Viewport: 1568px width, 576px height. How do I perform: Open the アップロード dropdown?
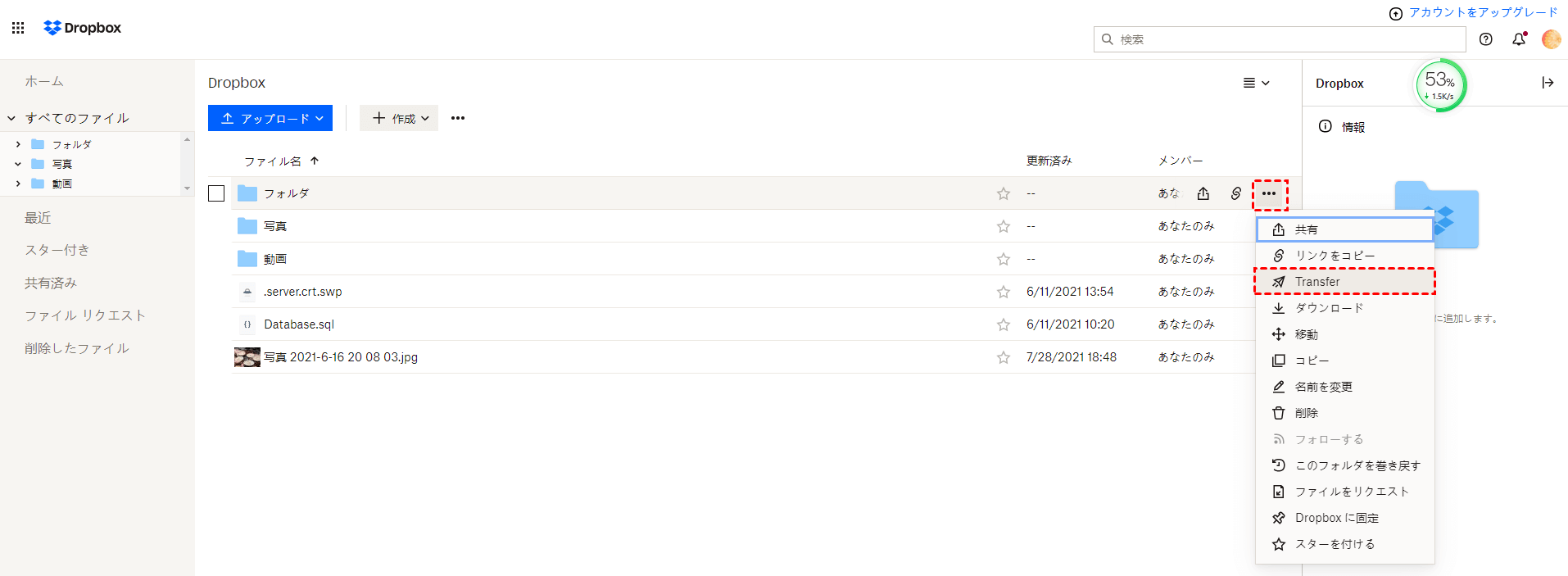pyautogui.click(x=270, y=118)
